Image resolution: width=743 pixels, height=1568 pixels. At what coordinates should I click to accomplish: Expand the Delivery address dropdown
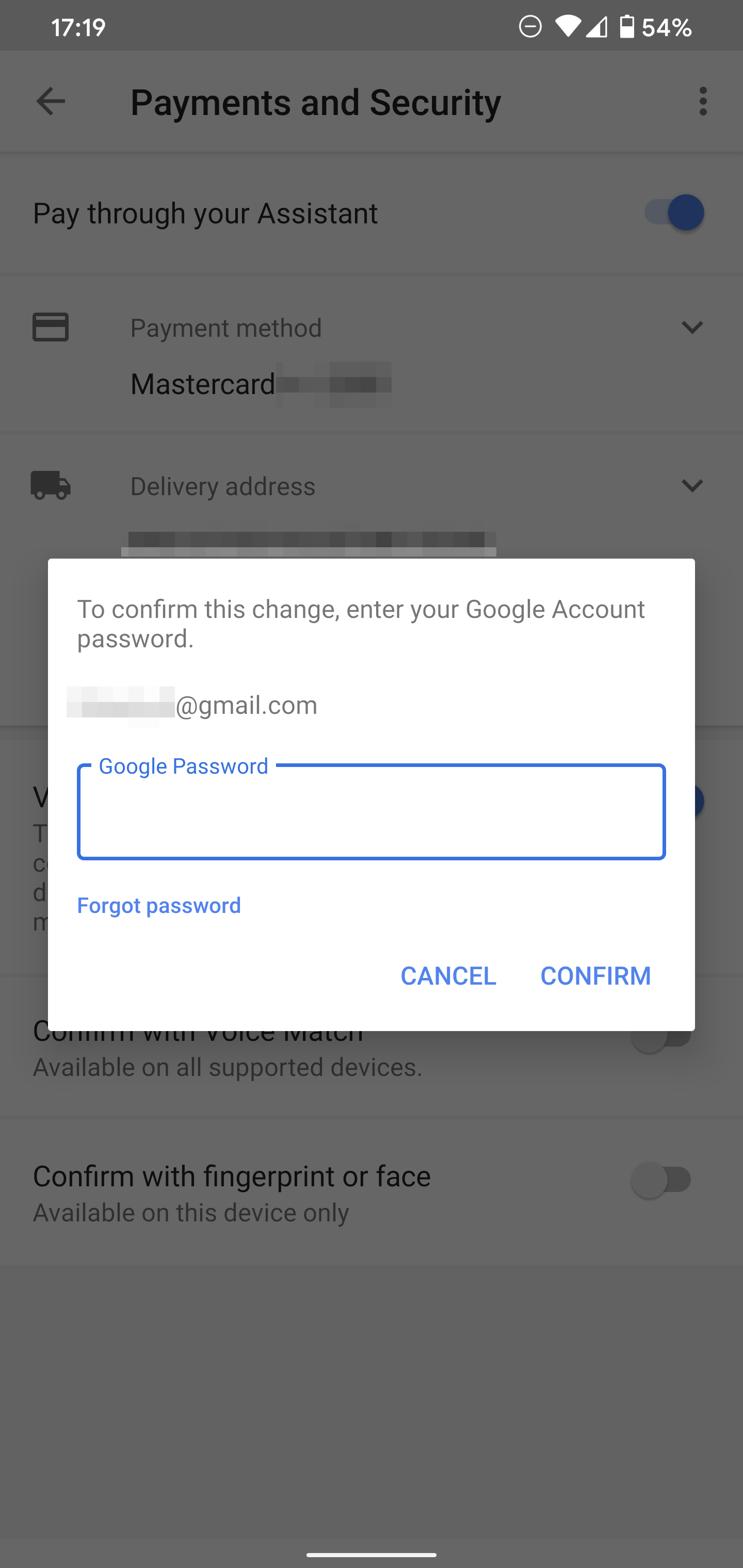point(692,485)
